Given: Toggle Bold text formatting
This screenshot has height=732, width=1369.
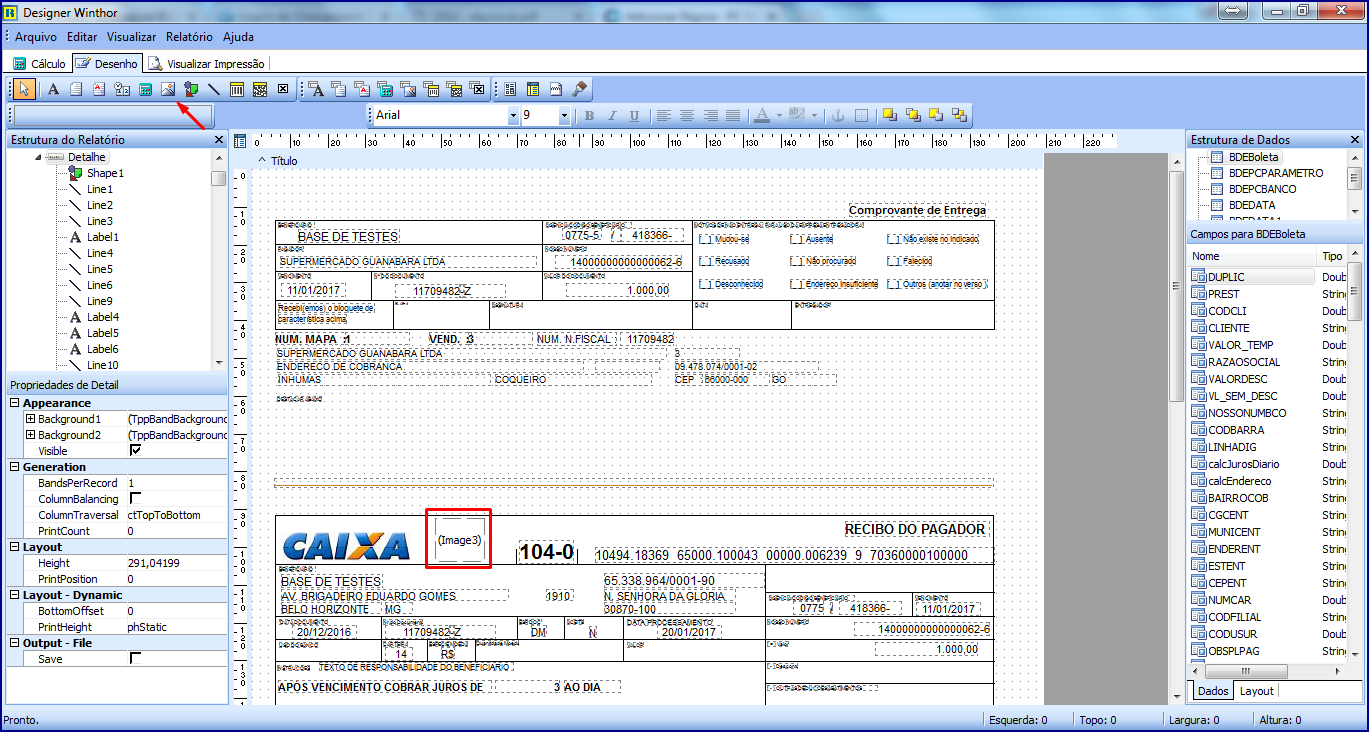Looking at the screenshot, I should [589, 115].
